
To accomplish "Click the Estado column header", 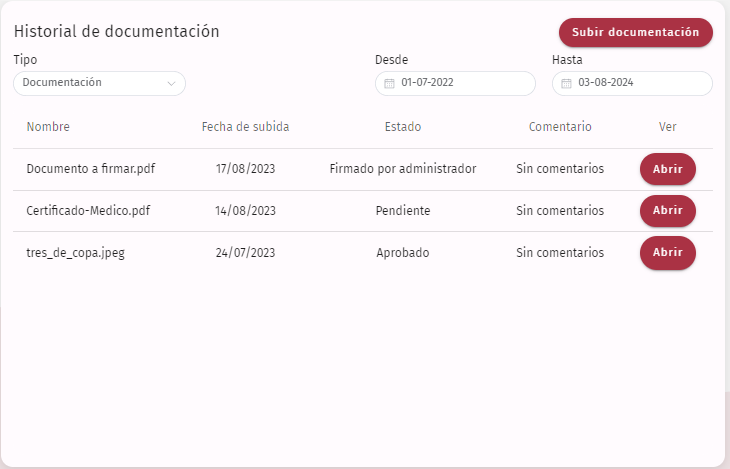I will click(403, 127).
